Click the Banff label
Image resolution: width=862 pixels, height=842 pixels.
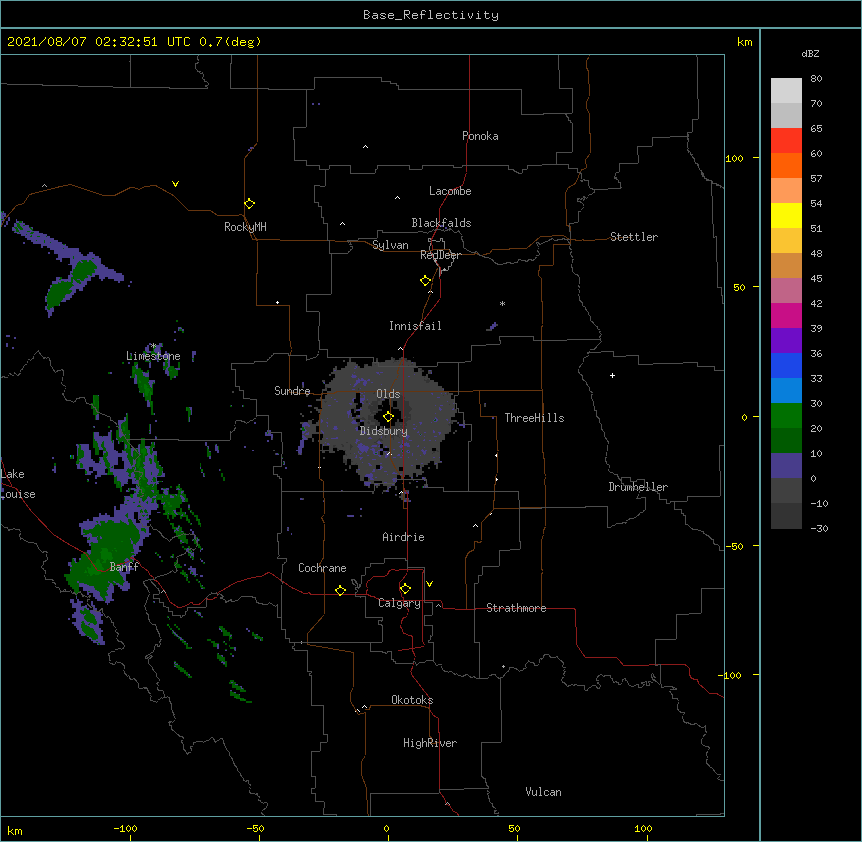pyautogui.click(x=124, y=567)
